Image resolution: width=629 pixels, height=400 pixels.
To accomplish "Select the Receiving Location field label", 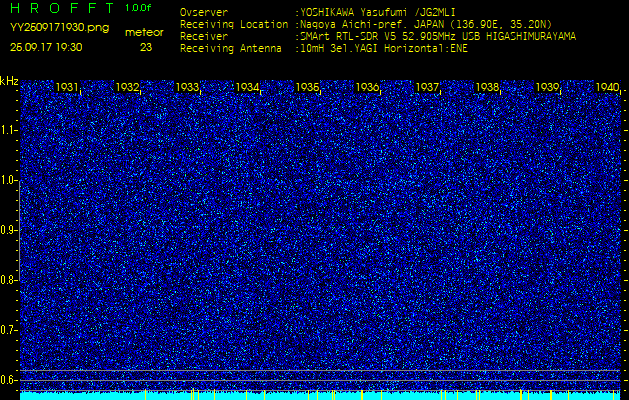I will pyautogui.click(x=234, y=24).
